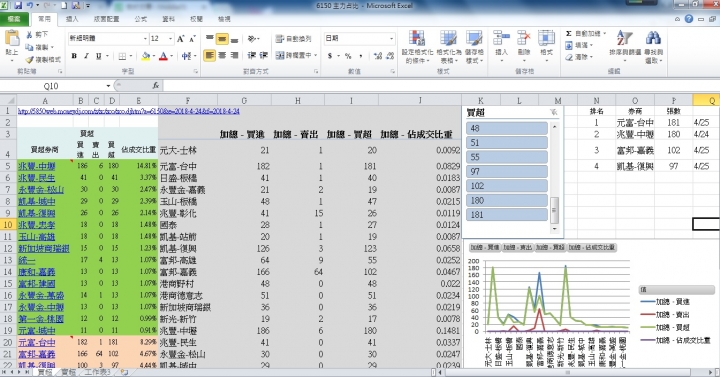Click chart field button 加總 - 買進
This screenshot has width=720, height=377.
pyautogui.click(x=485, y=248)
